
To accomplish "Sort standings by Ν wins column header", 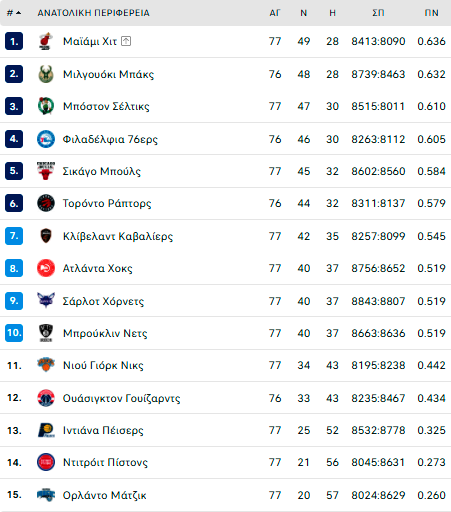I will pyautogui.click(x=303, y=13).
